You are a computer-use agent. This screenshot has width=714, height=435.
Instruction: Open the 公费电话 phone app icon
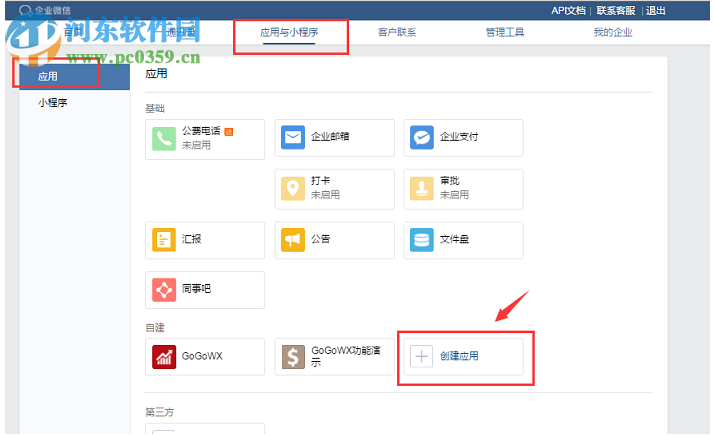pos(164,138)
